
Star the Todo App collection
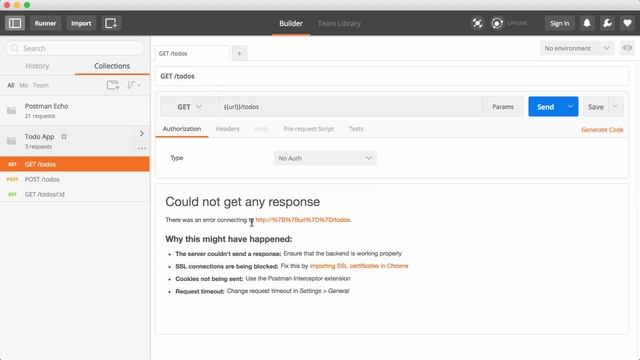[x=64, y=137]
